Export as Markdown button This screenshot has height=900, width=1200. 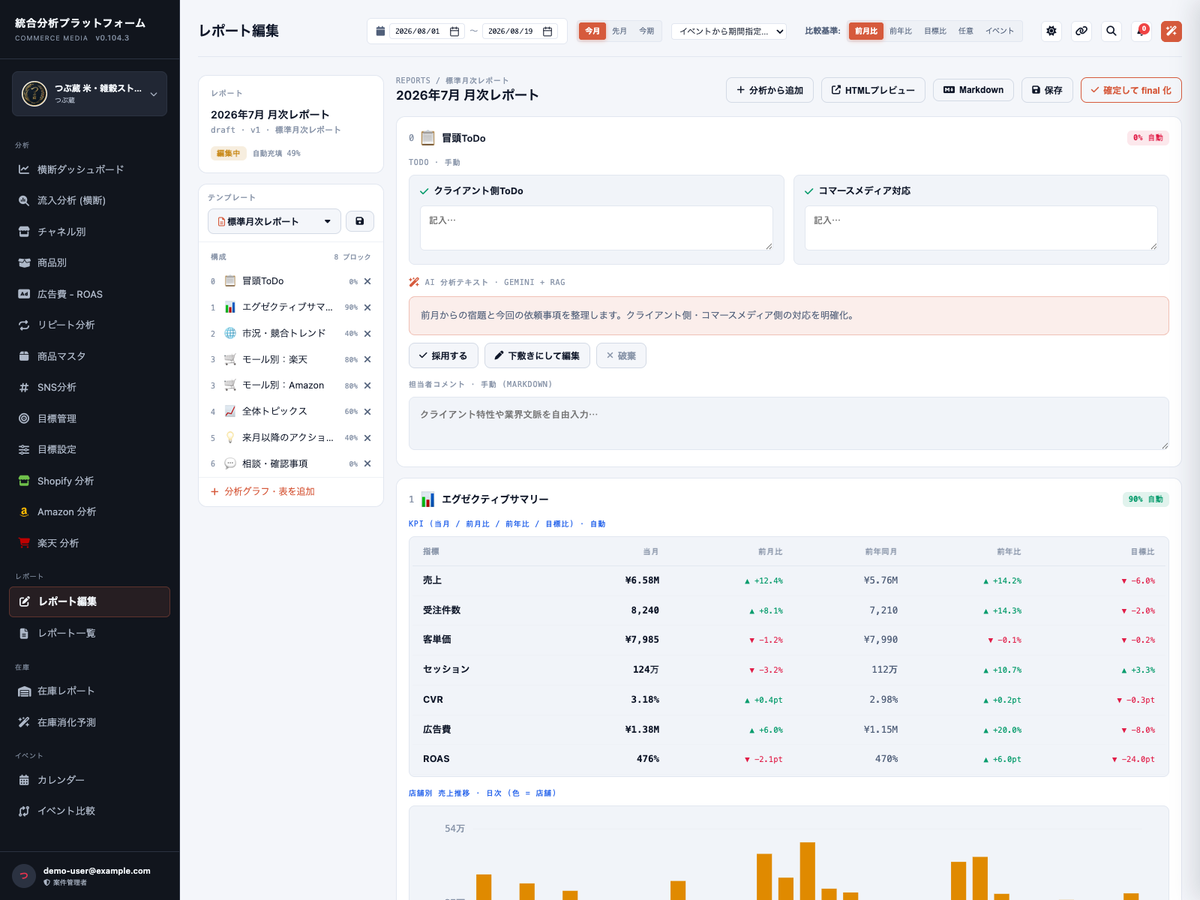[974, 90]
